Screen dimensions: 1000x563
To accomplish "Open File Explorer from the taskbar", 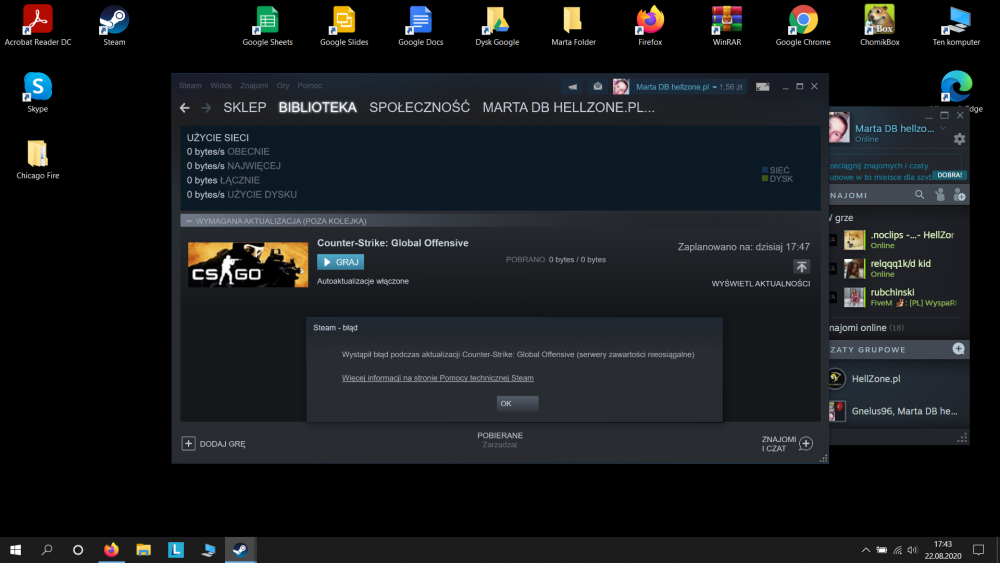I will pos(143,550).
